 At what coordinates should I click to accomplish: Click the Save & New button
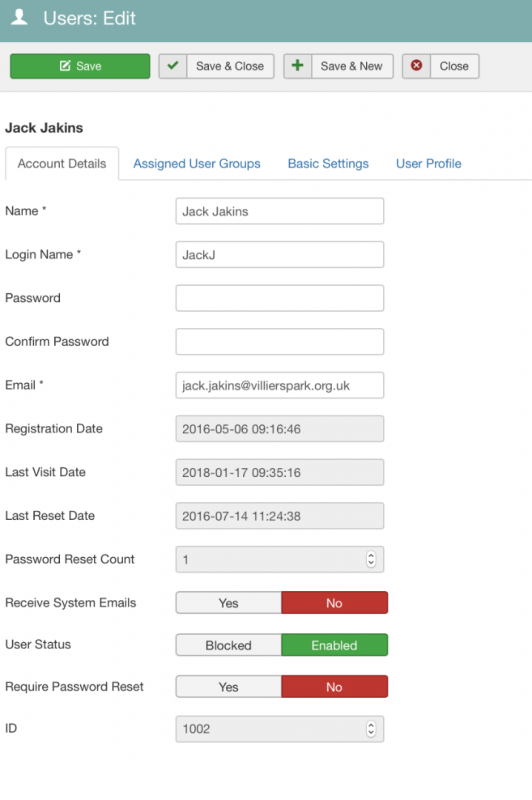[338, 66]
